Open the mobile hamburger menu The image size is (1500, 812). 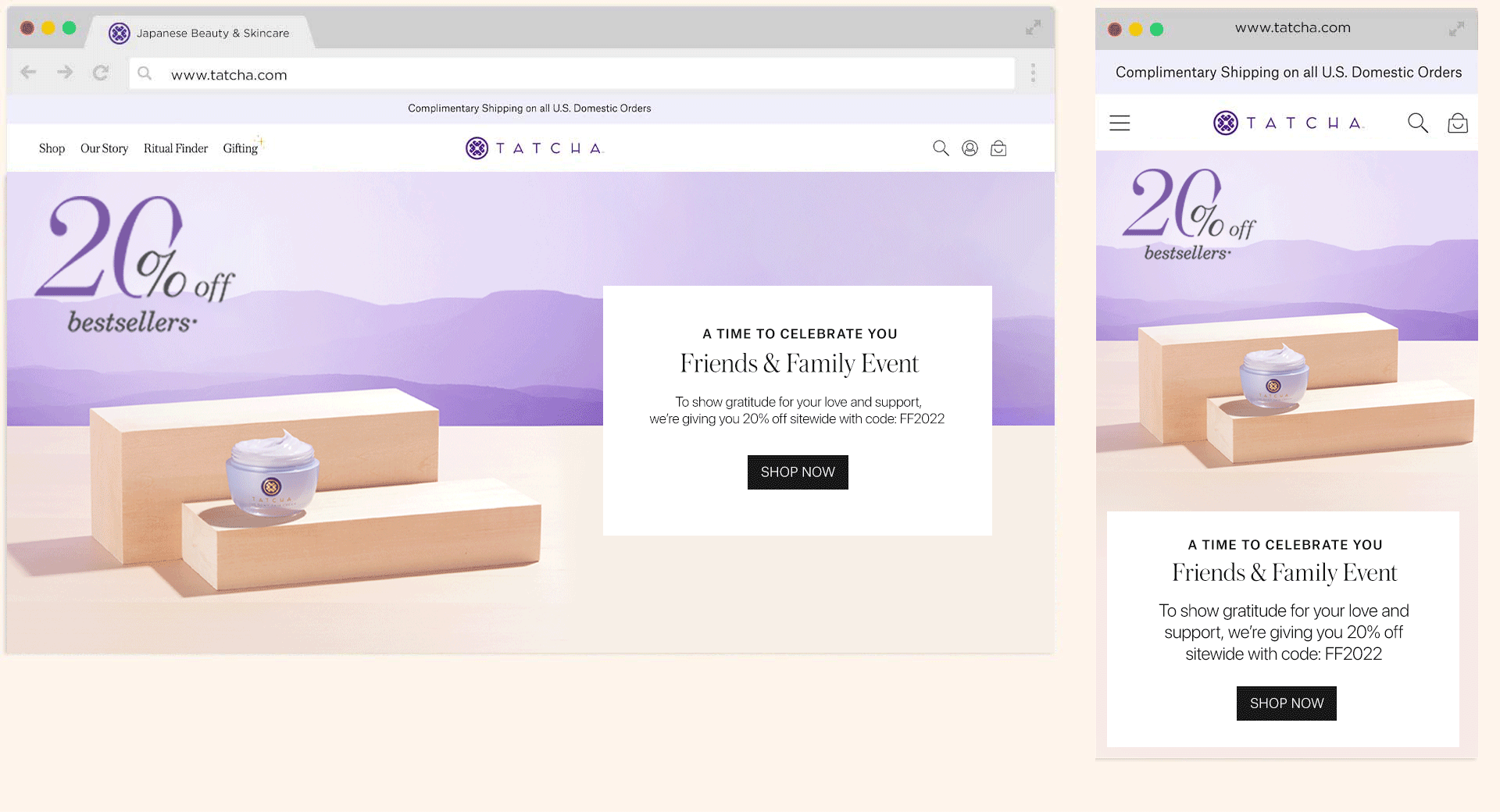coord(1120,123)
